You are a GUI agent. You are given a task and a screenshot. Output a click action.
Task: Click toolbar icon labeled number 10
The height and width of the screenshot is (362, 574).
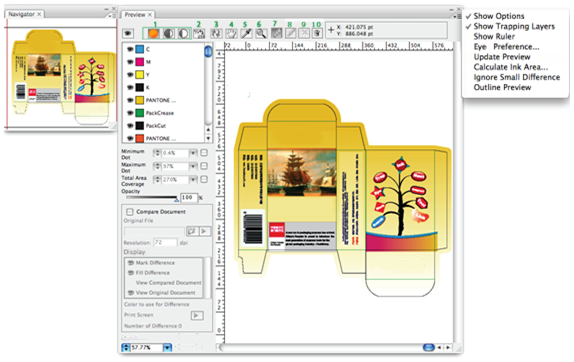317,34
